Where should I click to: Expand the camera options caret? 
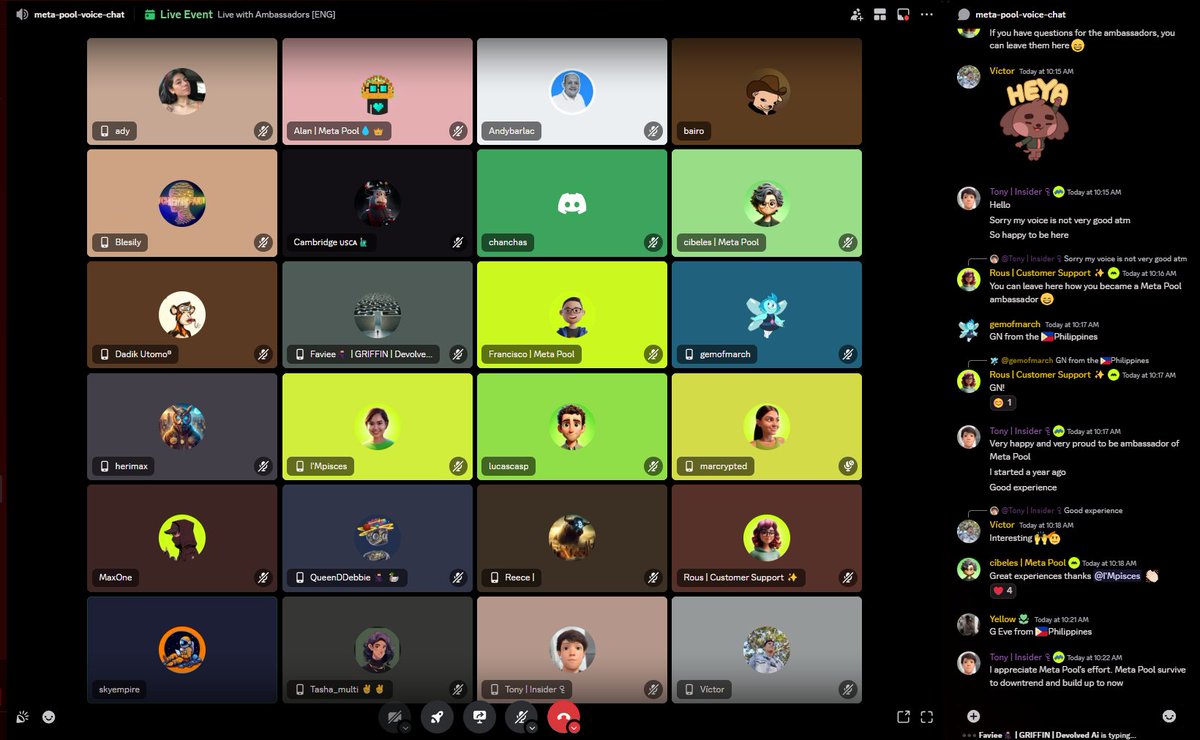pos(405,728)
